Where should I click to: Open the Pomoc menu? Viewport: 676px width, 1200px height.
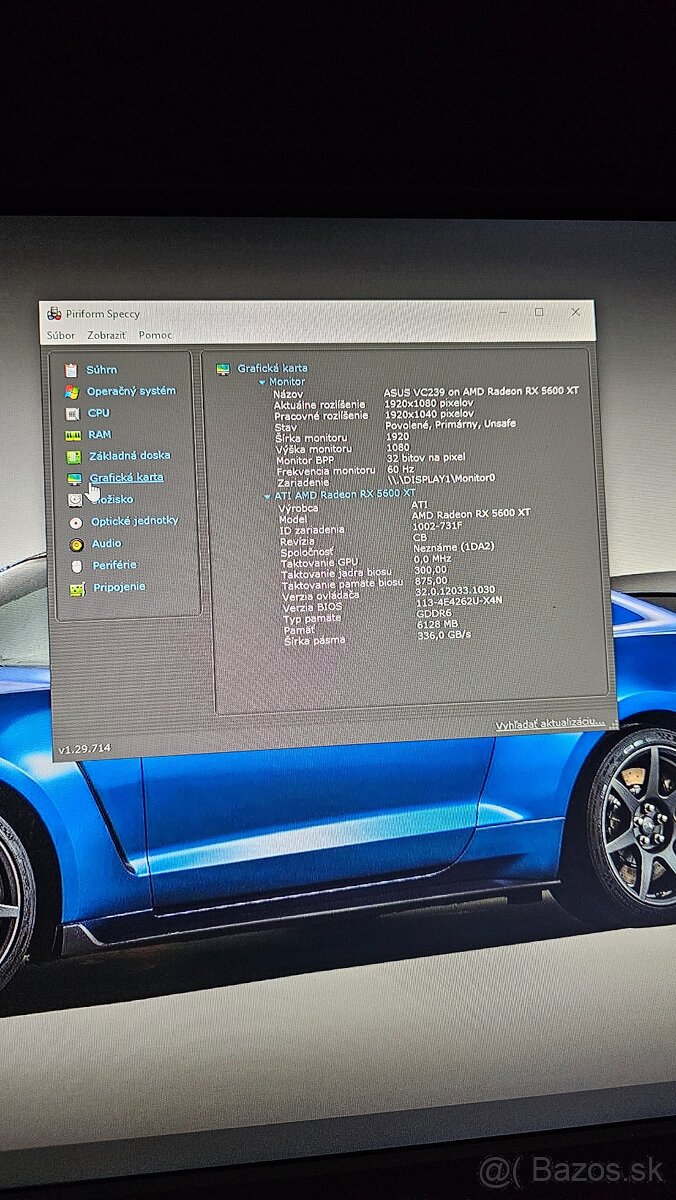(155, 335)
